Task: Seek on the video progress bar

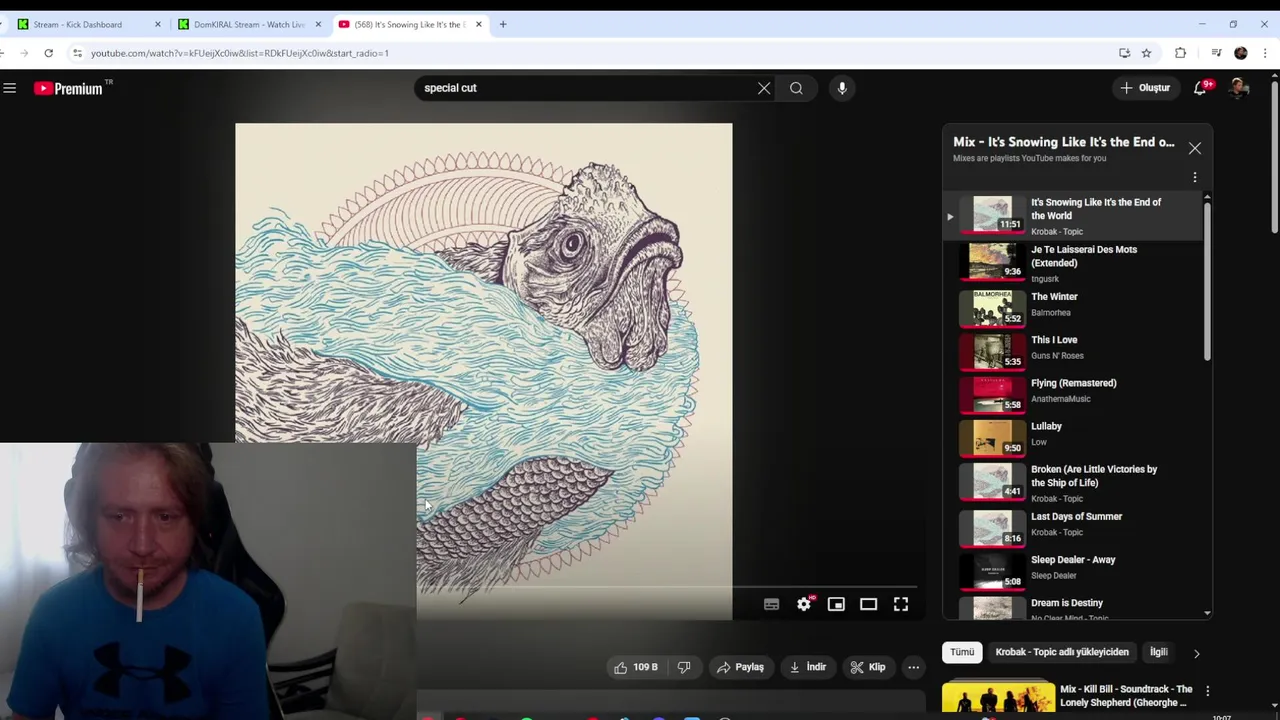Action: coord(667,587)
